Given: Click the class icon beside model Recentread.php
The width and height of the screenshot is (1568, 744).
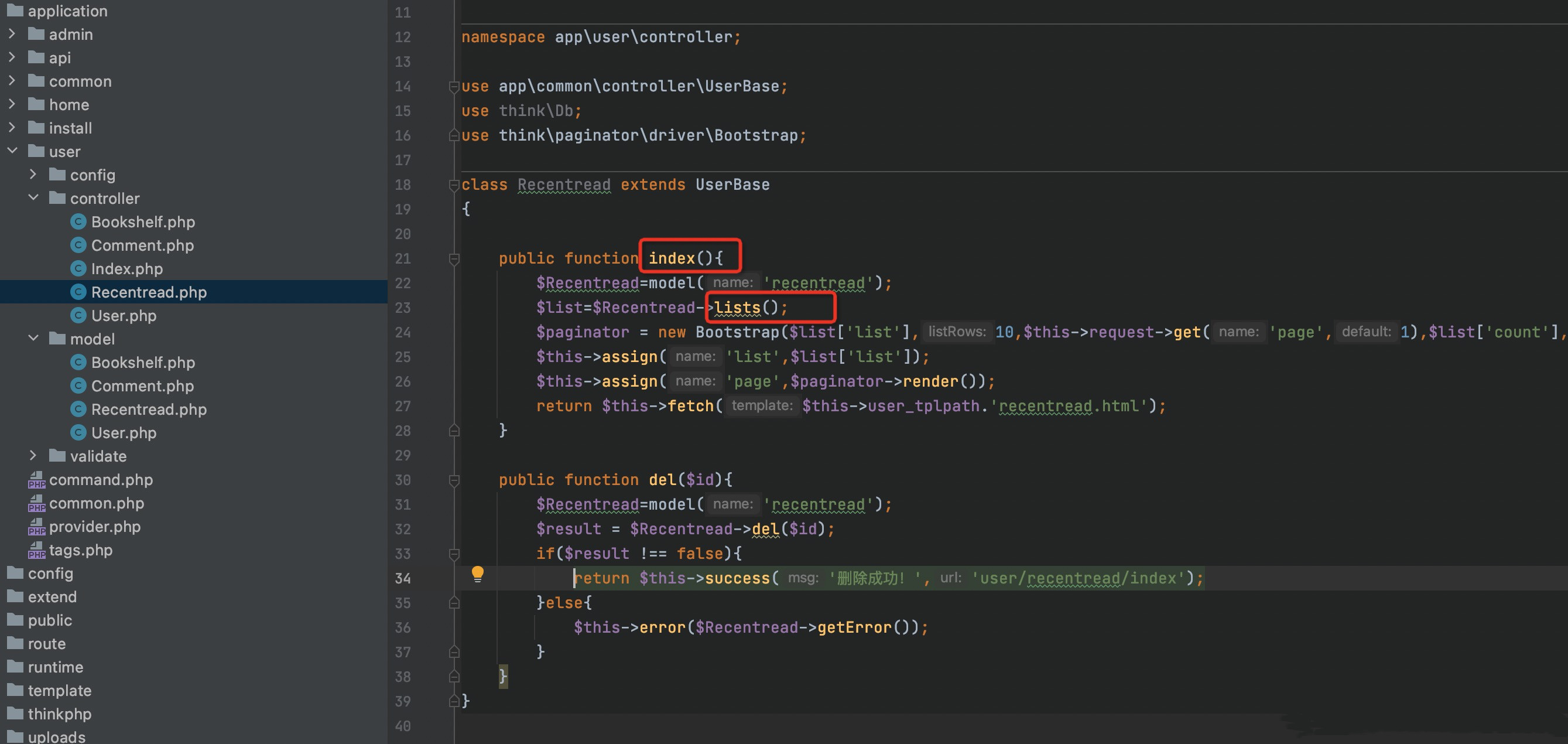Looking at the screenshot, I should click(x=78, y=409).
